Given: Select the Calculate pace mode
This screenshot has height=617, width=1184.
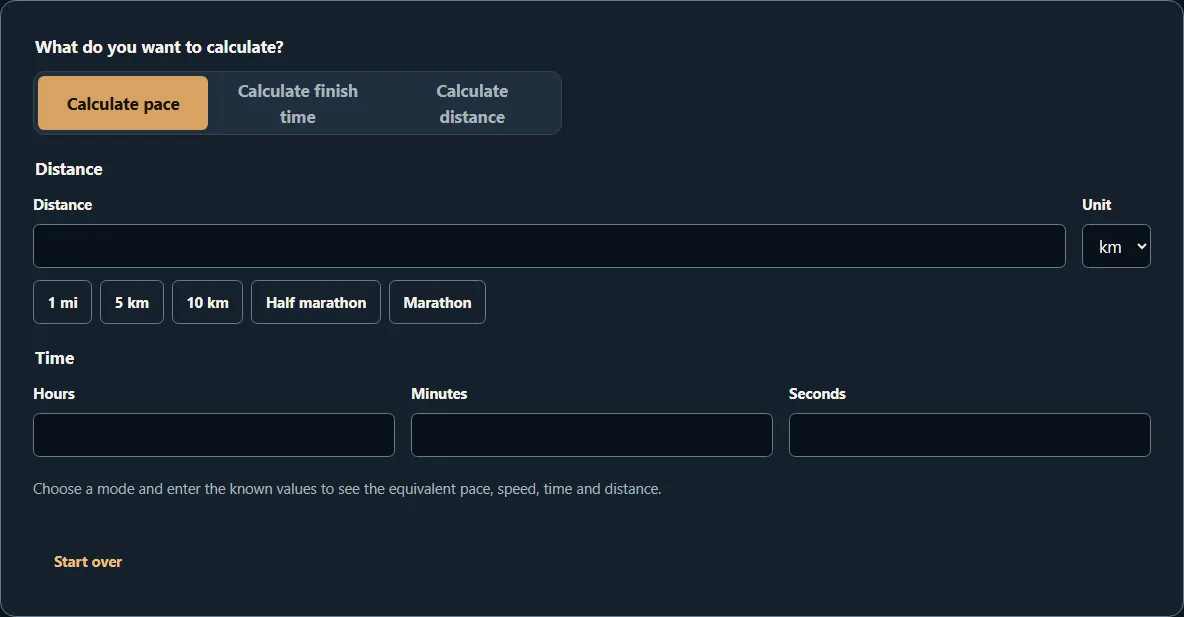Looking at the screenshot, I should (123, 103).
